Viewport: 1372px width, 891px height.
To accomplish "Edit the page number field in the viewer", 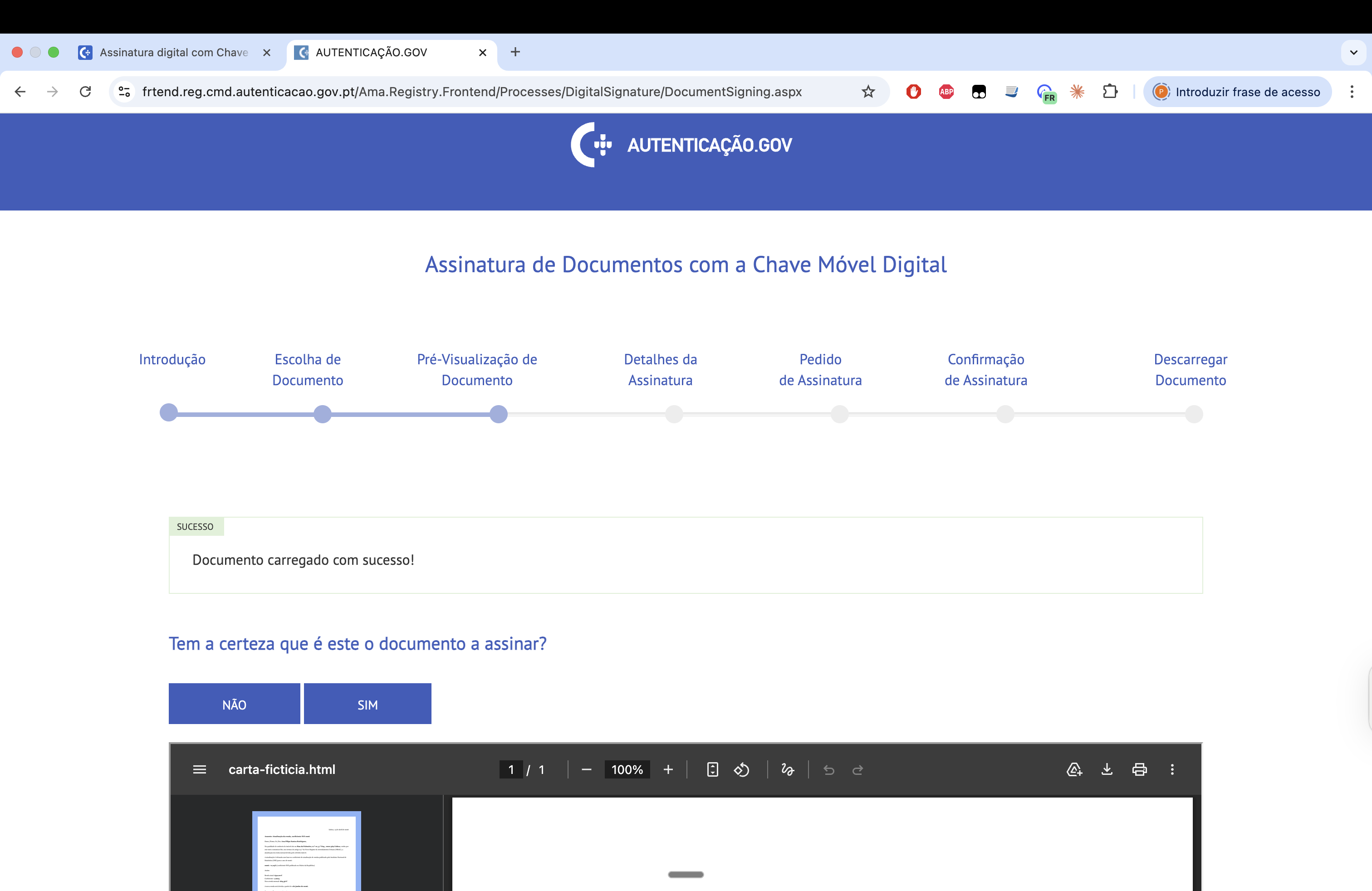I will click(511, 769).
